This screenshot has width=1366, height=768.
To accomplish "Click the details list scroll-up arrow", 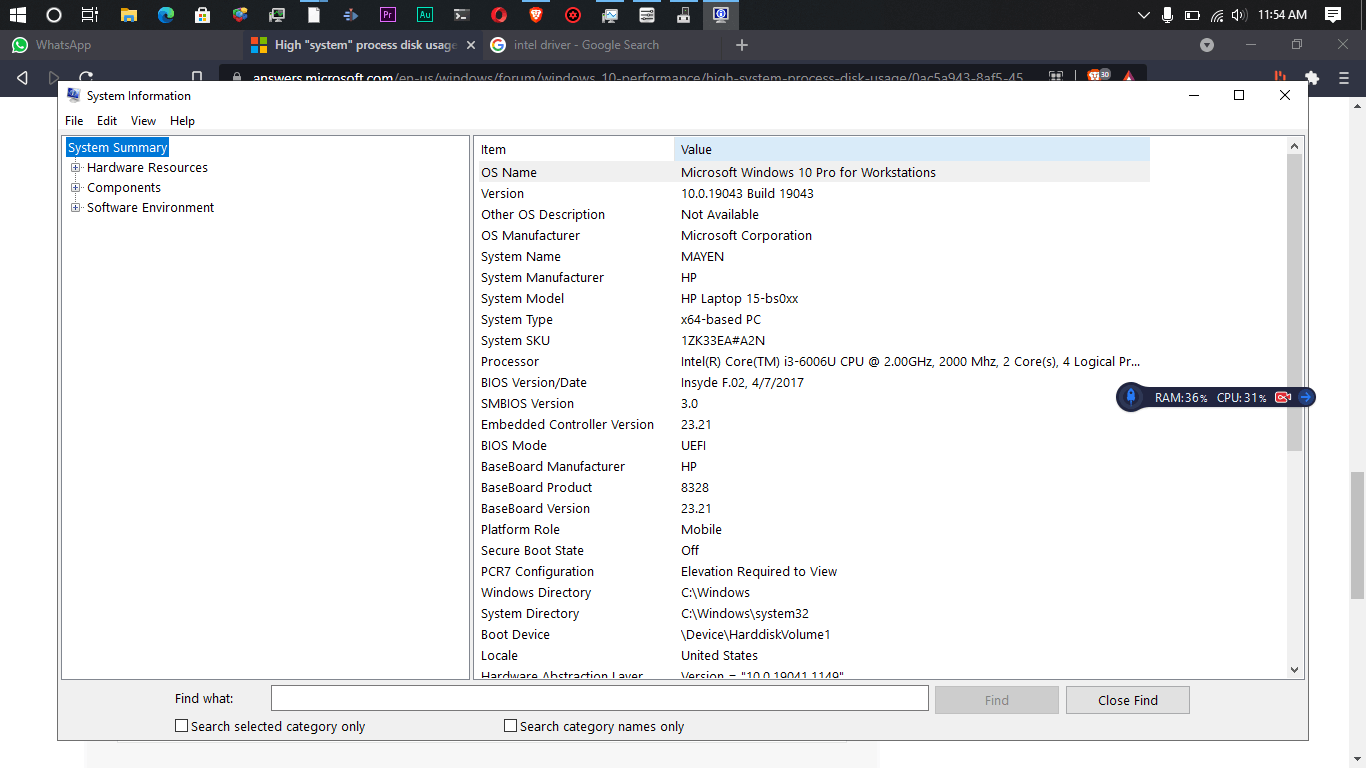I will pos(1295,146).
